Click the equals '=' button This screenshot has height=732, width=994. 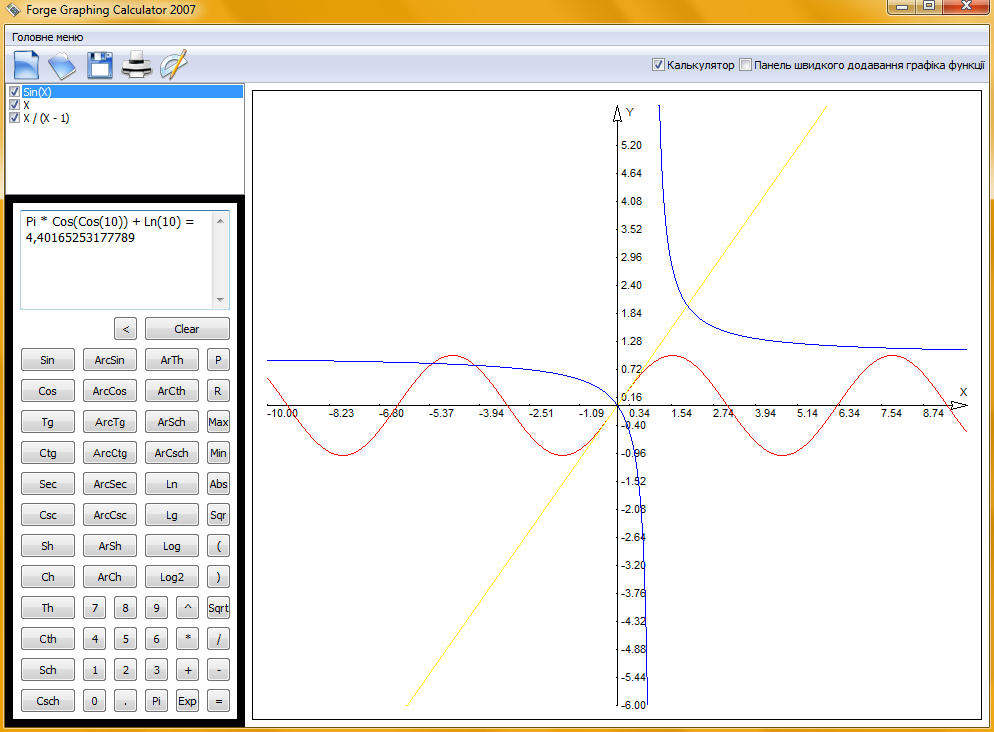pyautogui.click(x=218, y=701)
